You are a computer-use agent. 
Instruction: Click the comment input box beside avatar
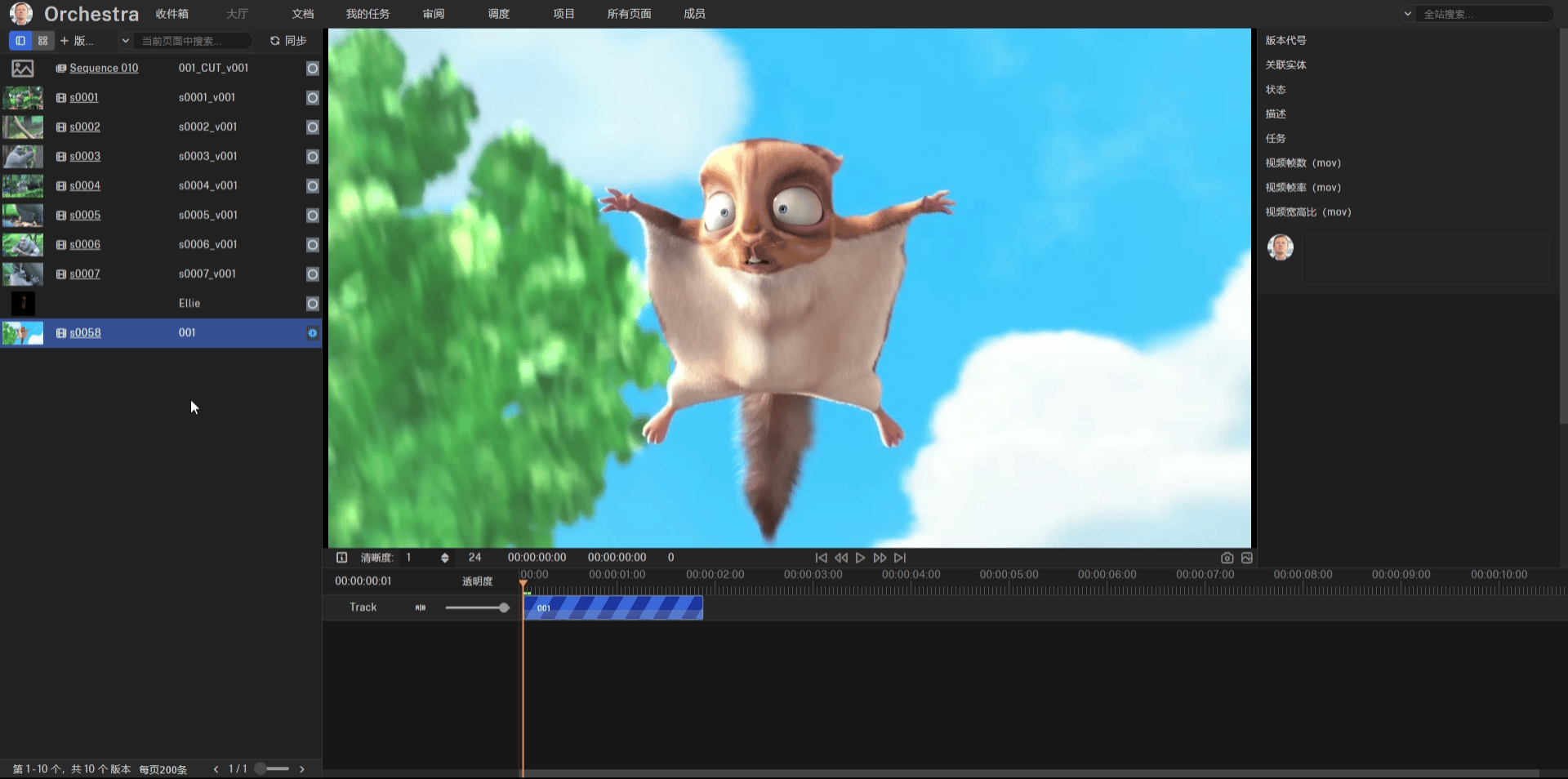coord(1426,260)
